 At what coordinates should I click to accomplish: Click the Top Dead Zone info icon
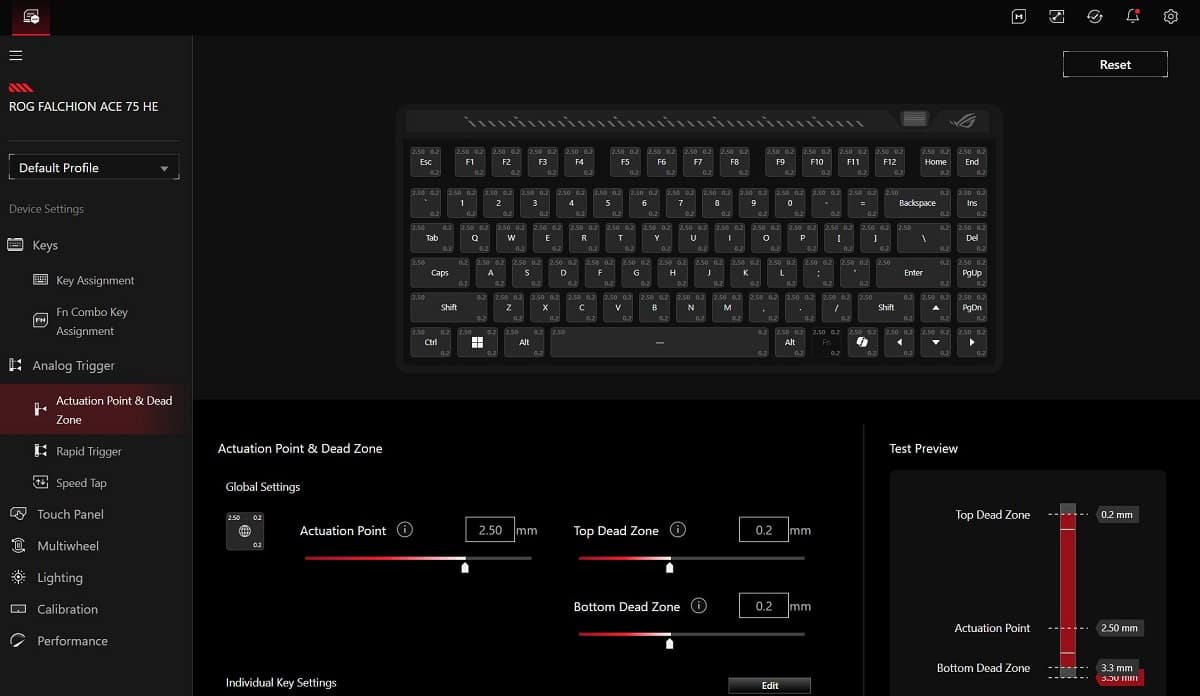point(678,530)
